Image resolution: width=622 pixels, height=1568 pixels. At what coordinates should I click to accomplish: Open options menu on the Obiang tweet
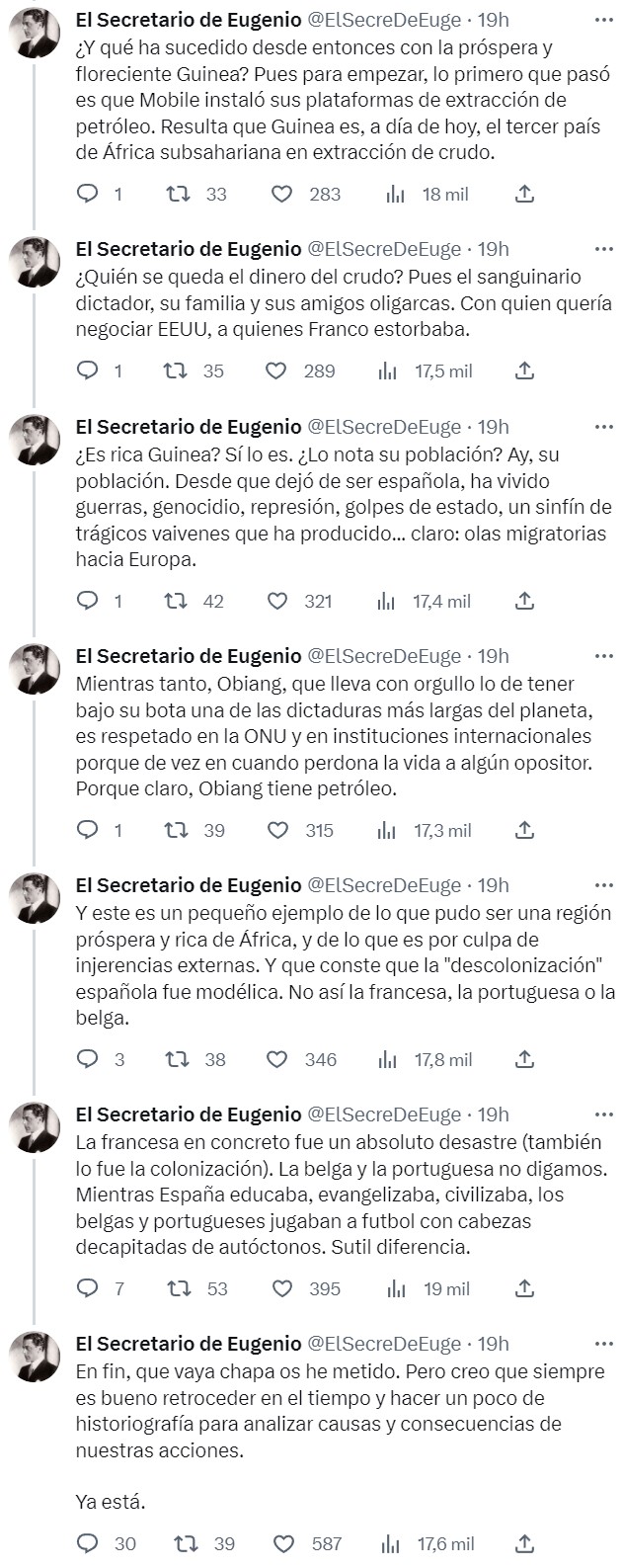click(603, 656)
